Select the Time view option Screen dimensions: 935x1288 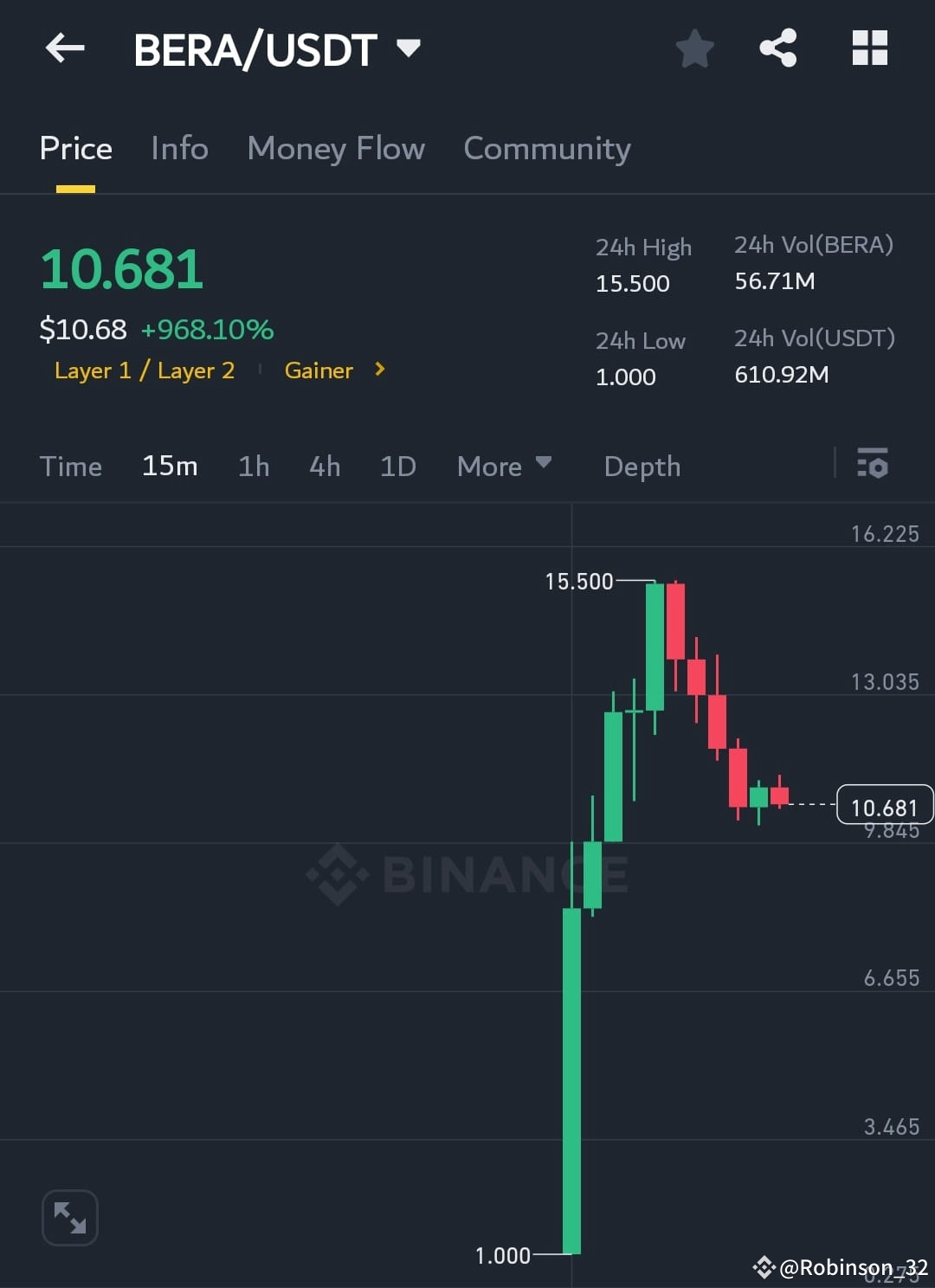71,466
